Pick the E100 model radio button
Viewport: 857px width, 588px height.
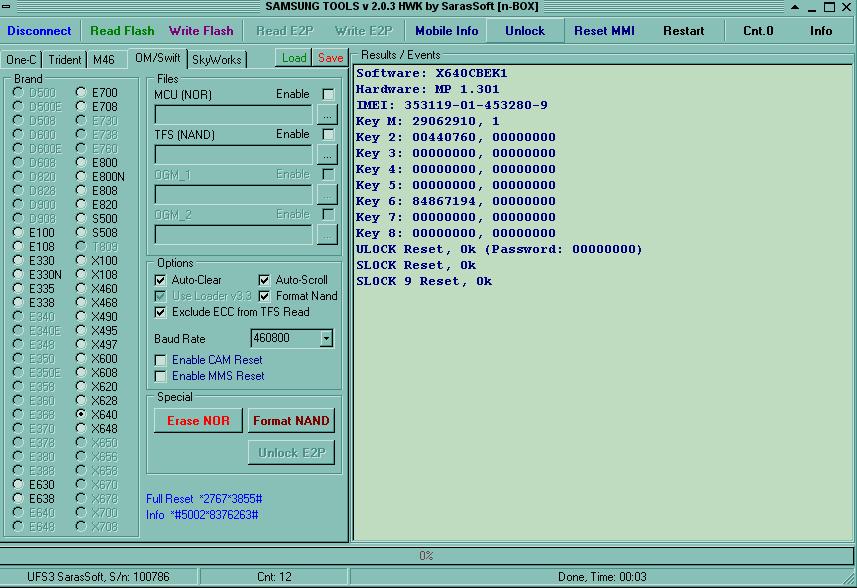[18, 232]
